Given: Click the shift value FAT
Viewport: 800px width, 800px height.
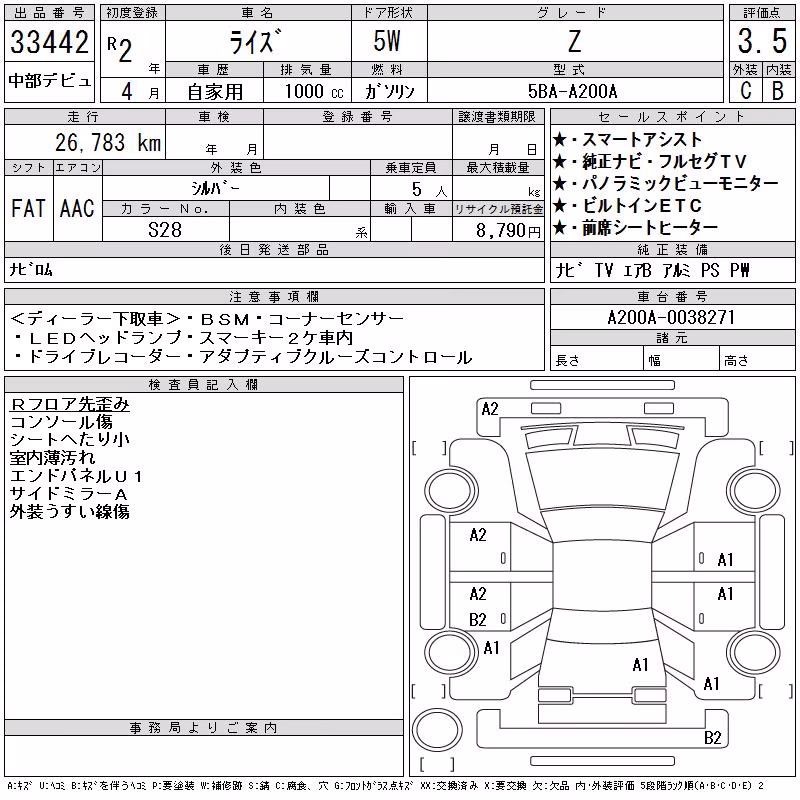Looking at the screenshot, I should pos(28,208).
